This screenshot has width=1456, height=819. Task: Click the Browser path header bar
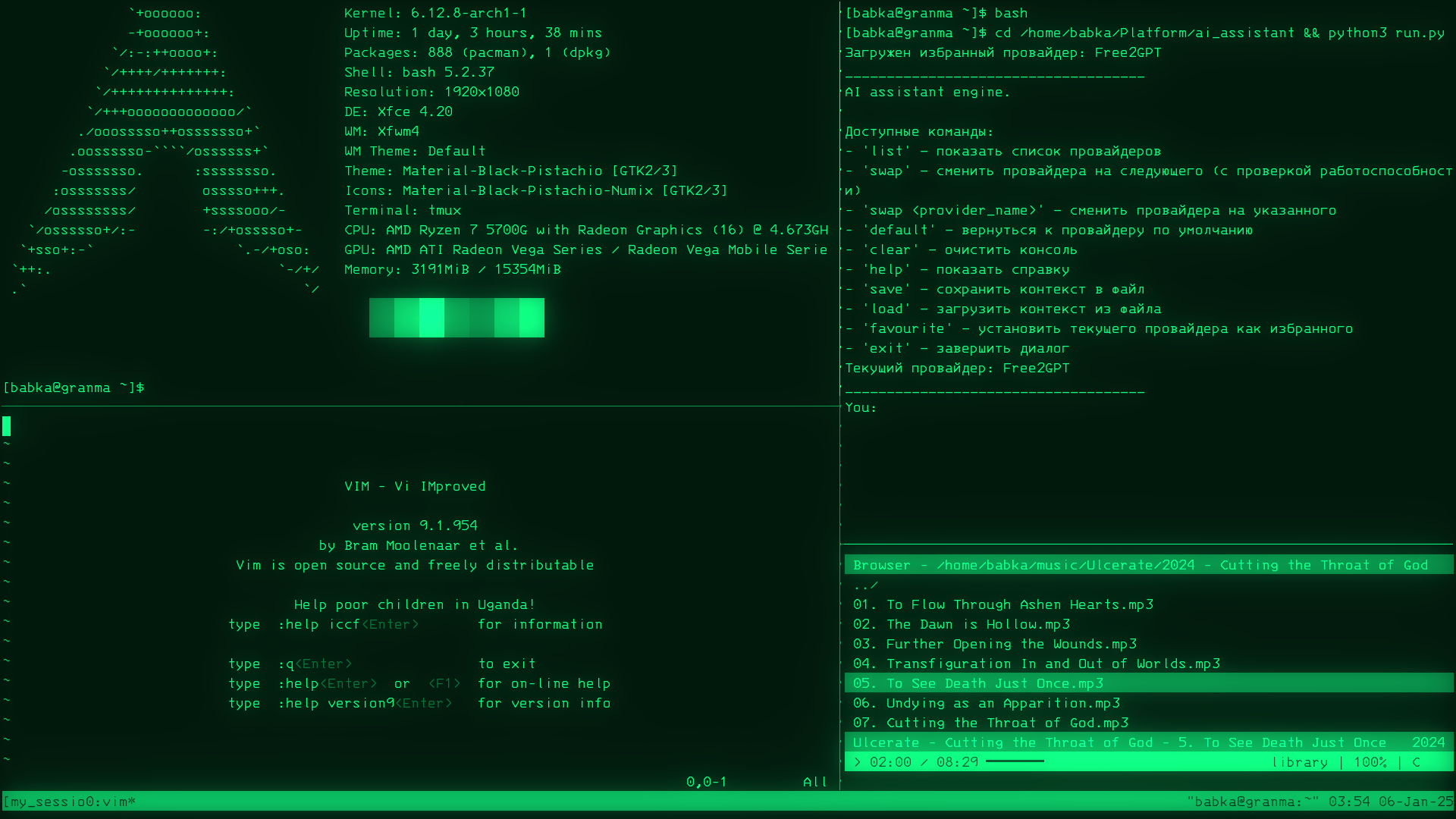click(x=1149, y=565)
